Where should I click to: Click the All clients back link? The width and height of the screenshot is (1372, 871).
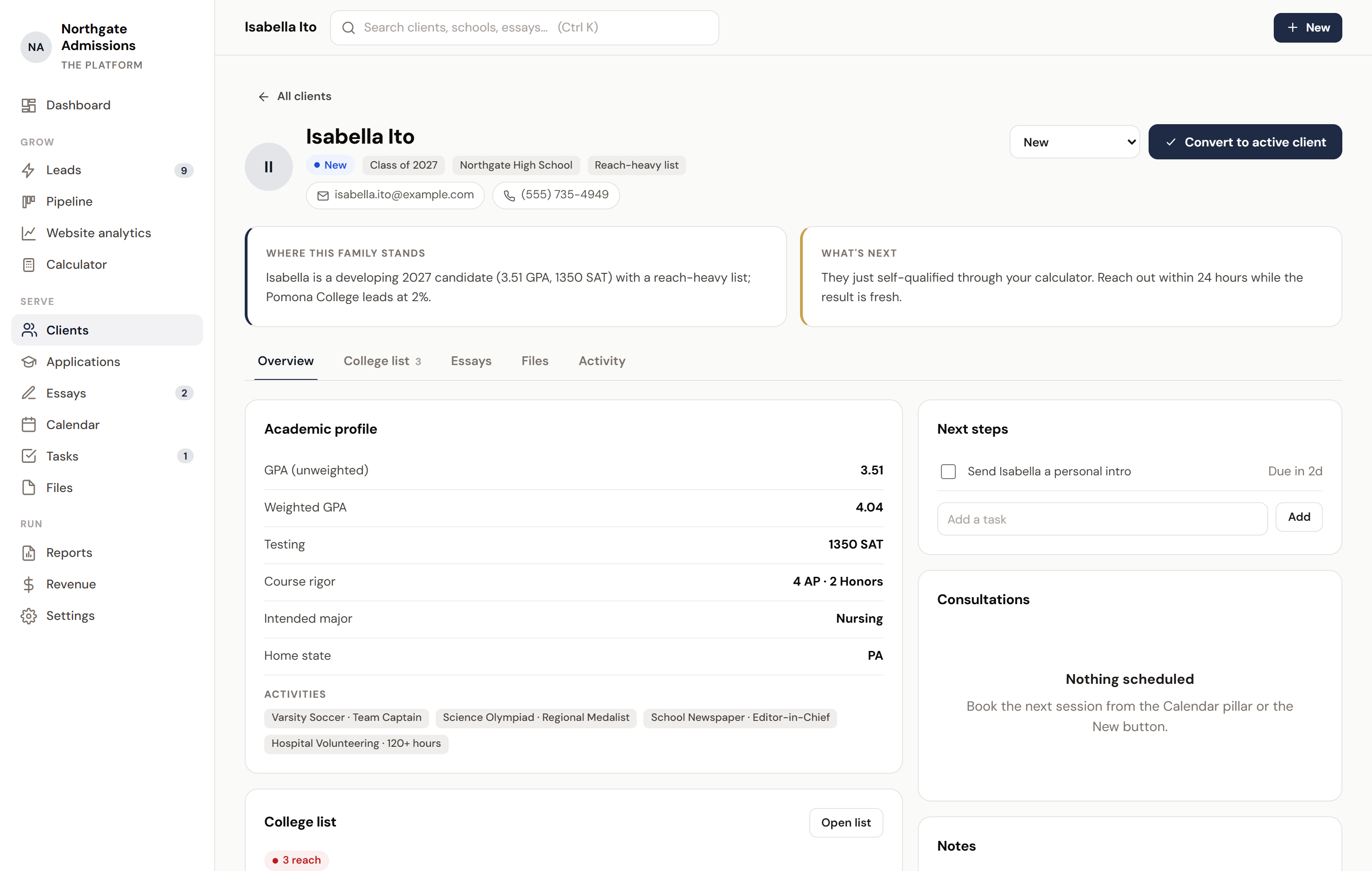(x=295, y=96)
